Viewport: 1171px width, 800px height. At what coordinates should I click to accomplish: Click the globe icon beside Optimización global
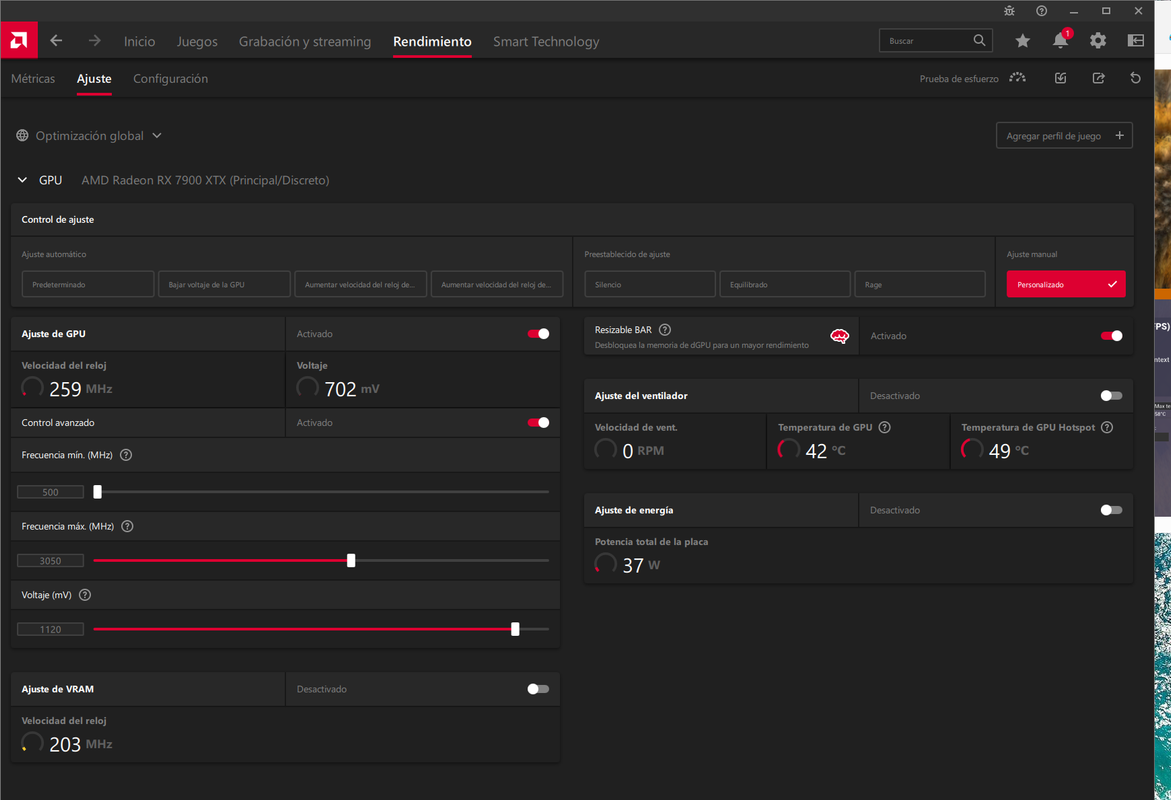(x=22, y=135)
